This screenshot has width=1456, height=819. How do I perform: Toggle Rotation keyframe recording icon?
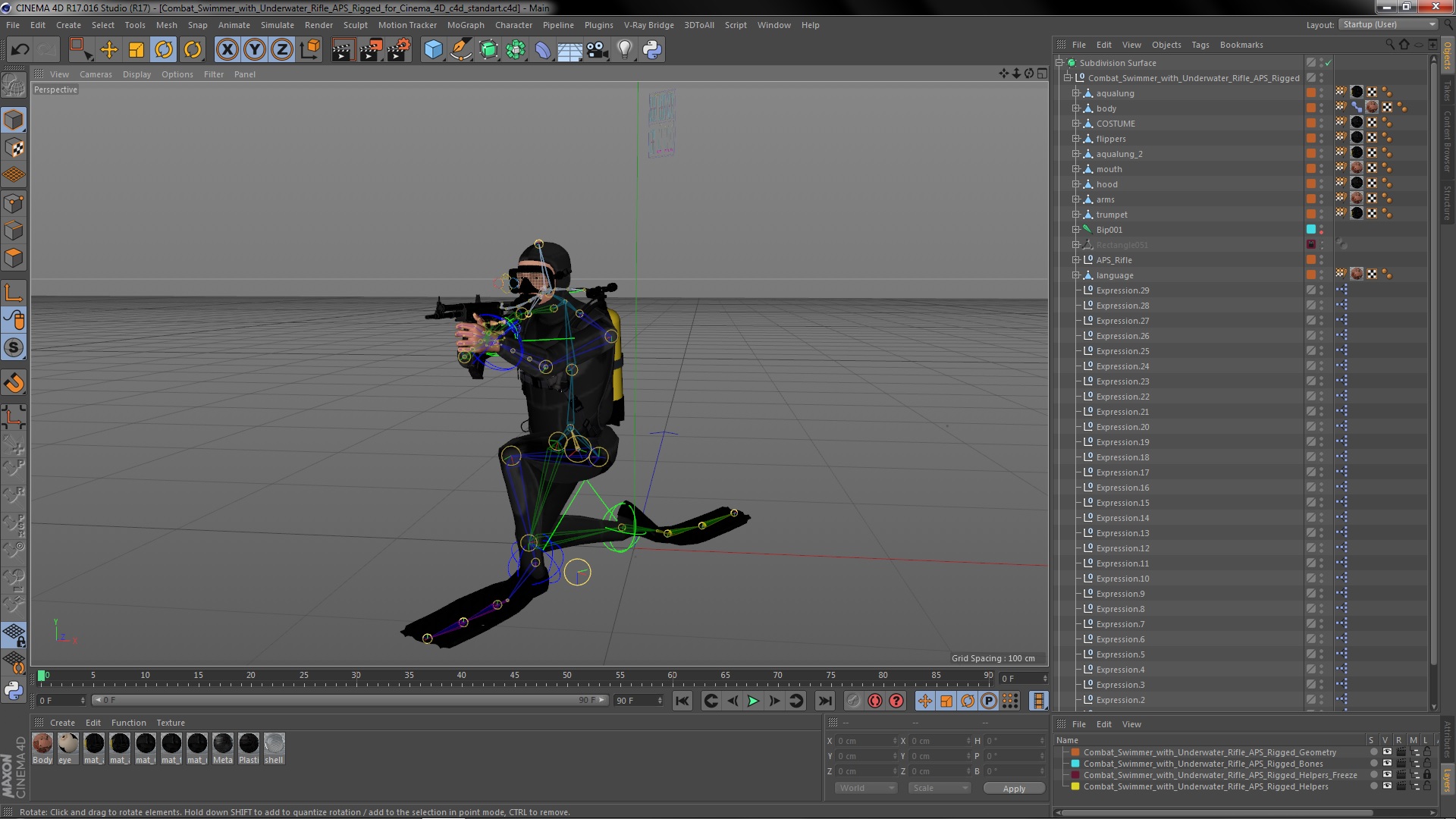(x=968, y=701)
